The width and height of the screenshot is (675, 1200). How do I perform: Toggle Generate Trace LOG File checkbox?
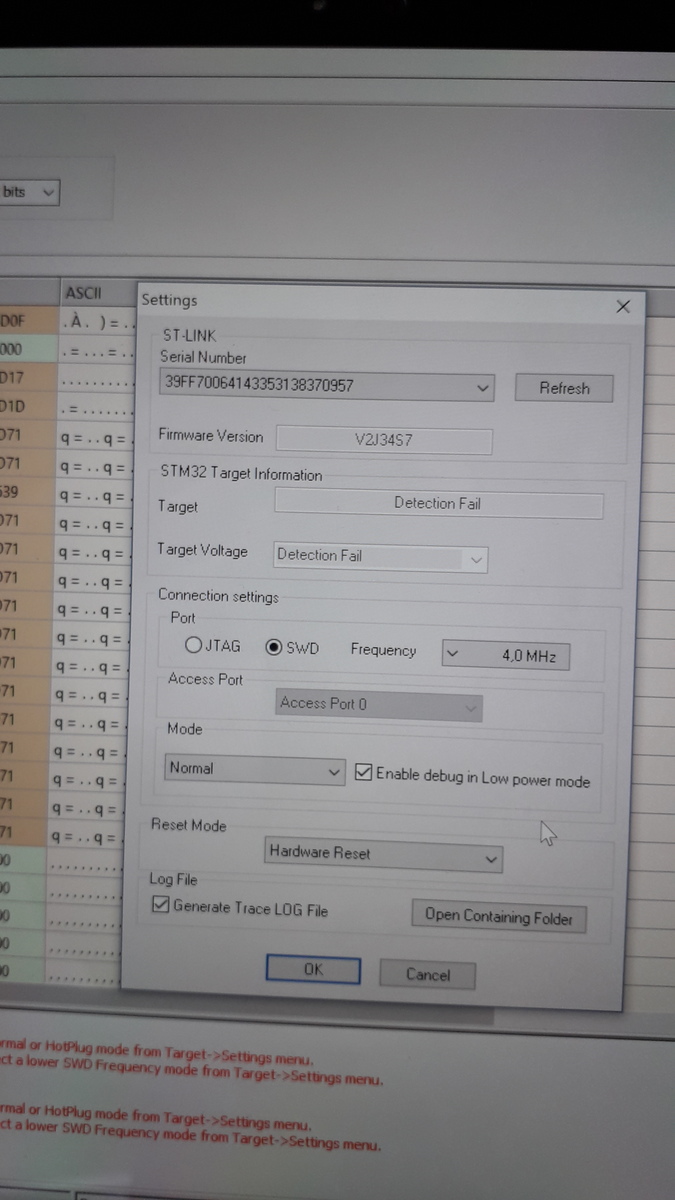[x=160, y=905]
